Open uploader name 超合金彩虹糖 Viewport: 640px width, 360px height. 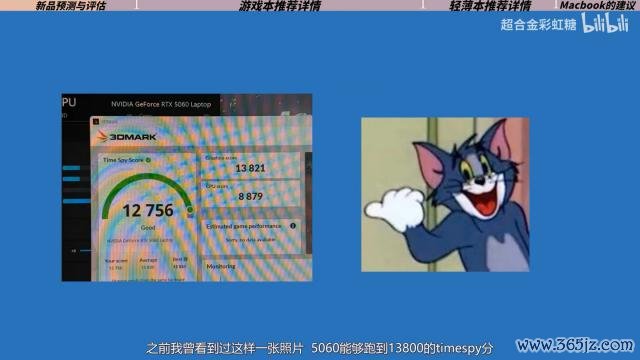click(538, 24)
